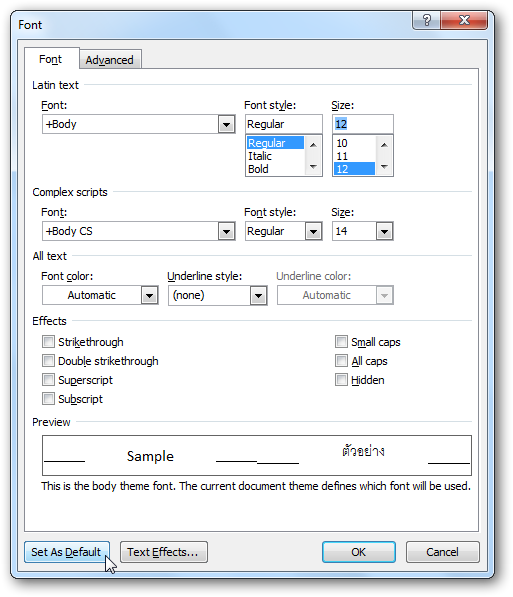The image size is (513, 597).
Task: Click down arrow in Font style list
Action: click(x=313, y=166)
